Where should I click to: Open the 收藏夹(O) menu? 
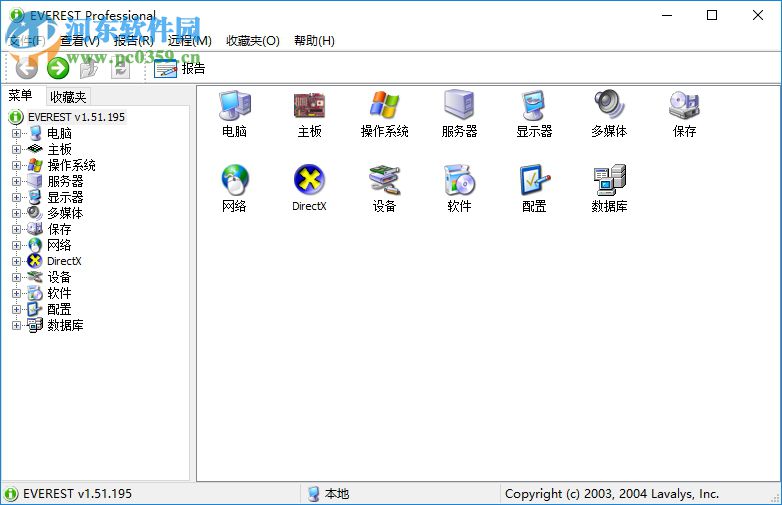[253, 40]
